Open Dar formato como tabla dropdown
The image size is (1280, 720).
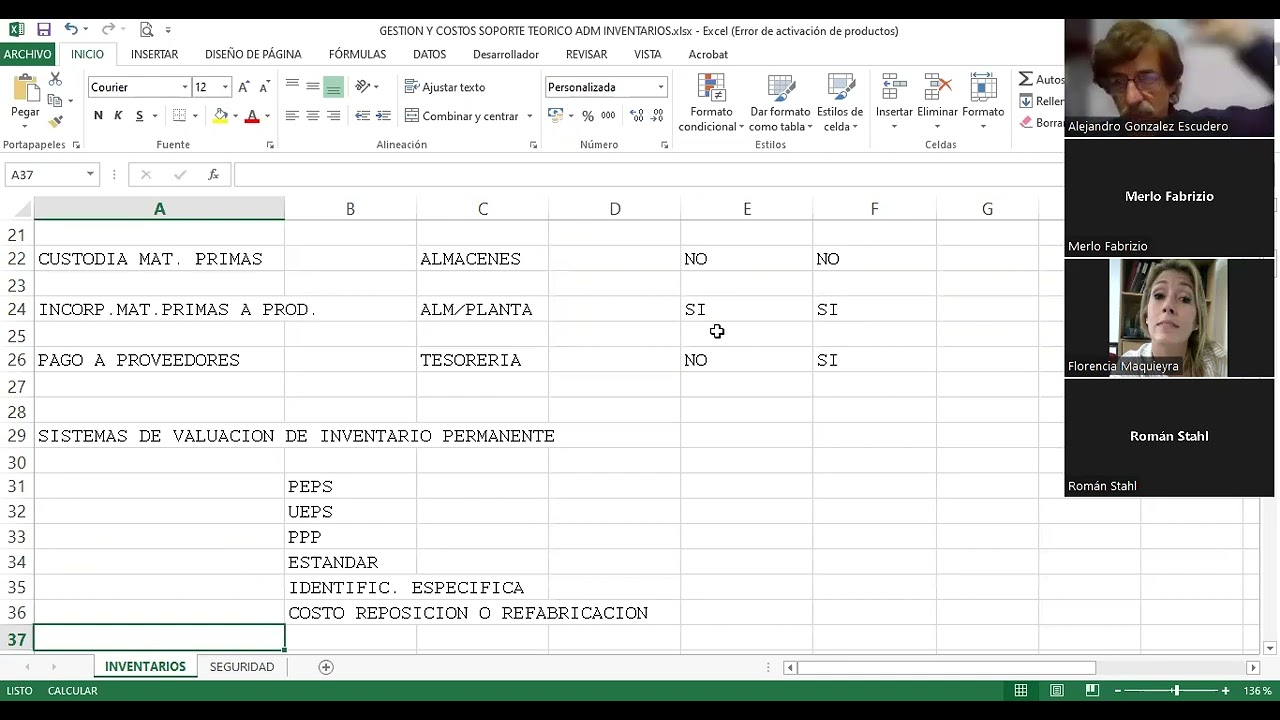pyautogui.click(x=780, y=103)
